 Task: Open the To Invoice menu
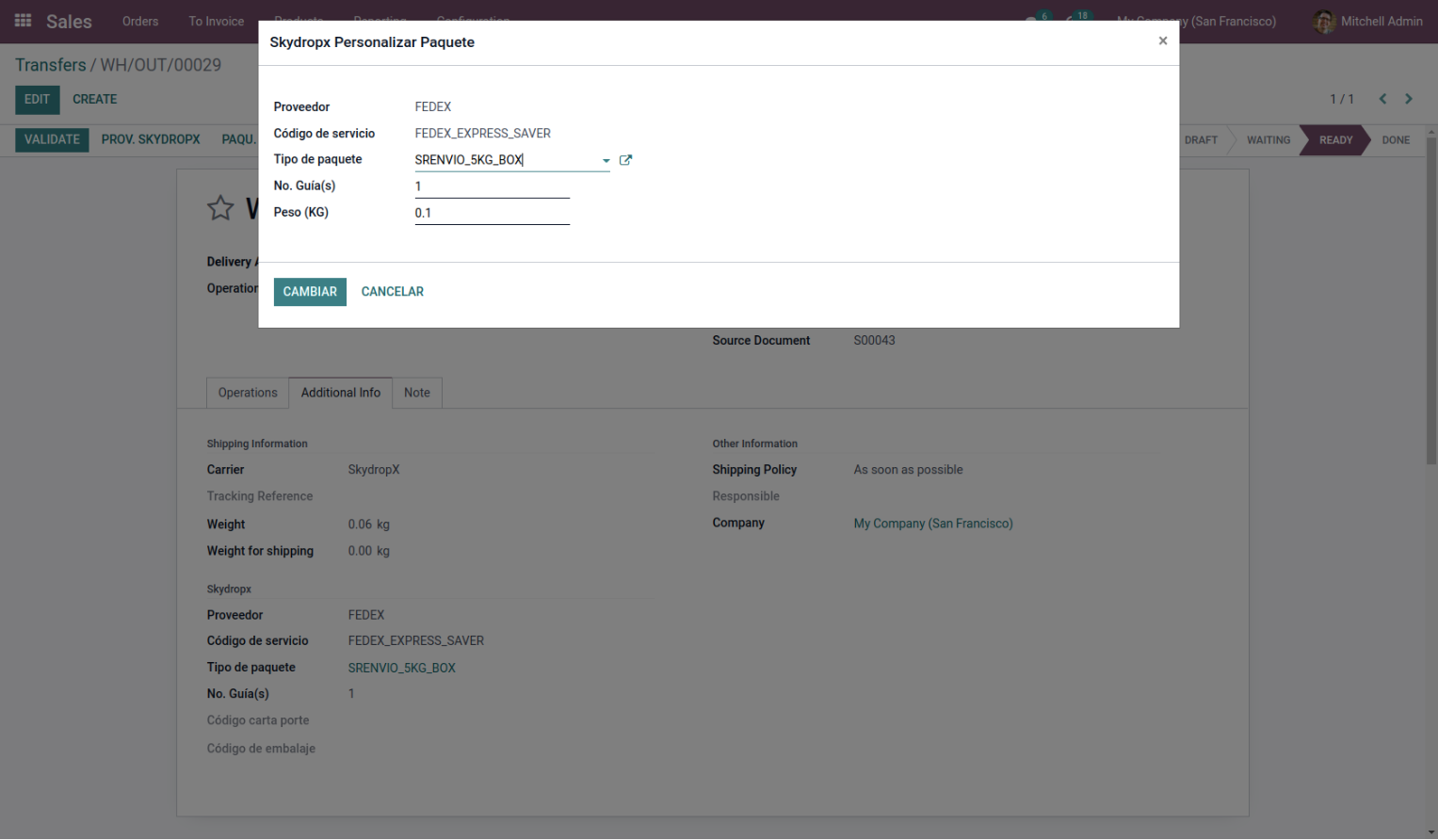(216, 21)
